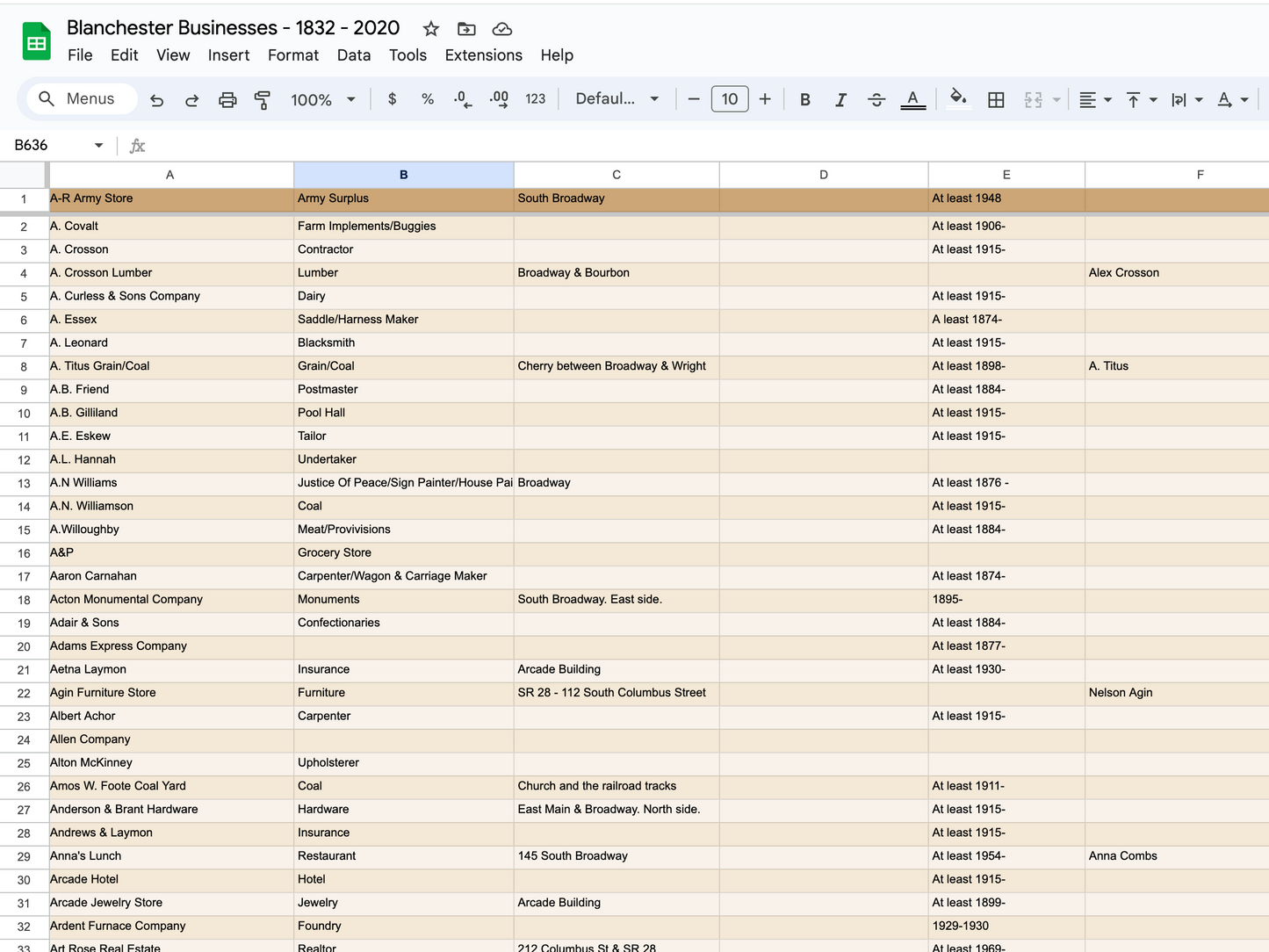Screen dimensions: 1269x952
Task: Decrease font size with minus button
Action: coord(694,99)
